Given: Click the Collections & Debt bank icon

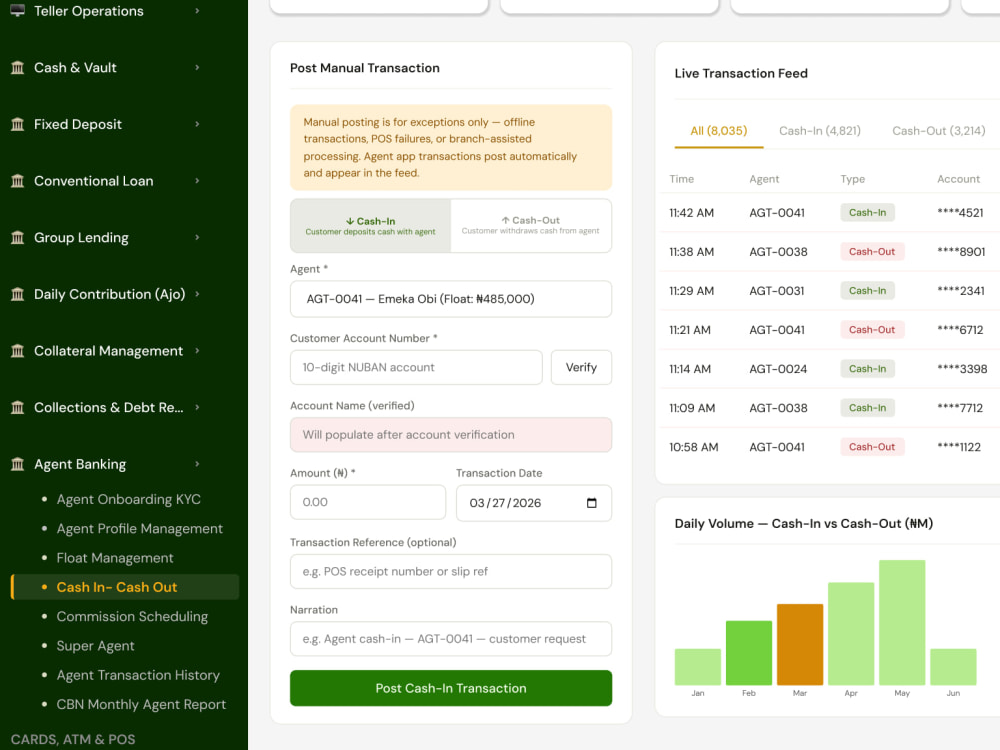Looking at the screenshot, I should 17,408.
